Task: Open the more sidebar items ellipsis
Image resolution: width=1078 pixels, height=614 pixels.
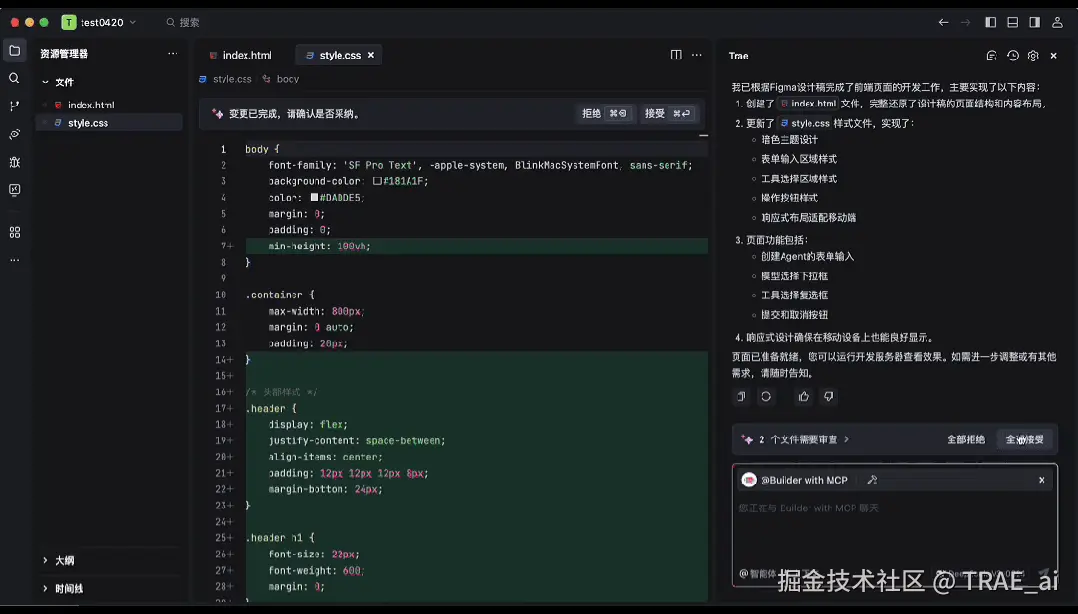Action: 14,260
